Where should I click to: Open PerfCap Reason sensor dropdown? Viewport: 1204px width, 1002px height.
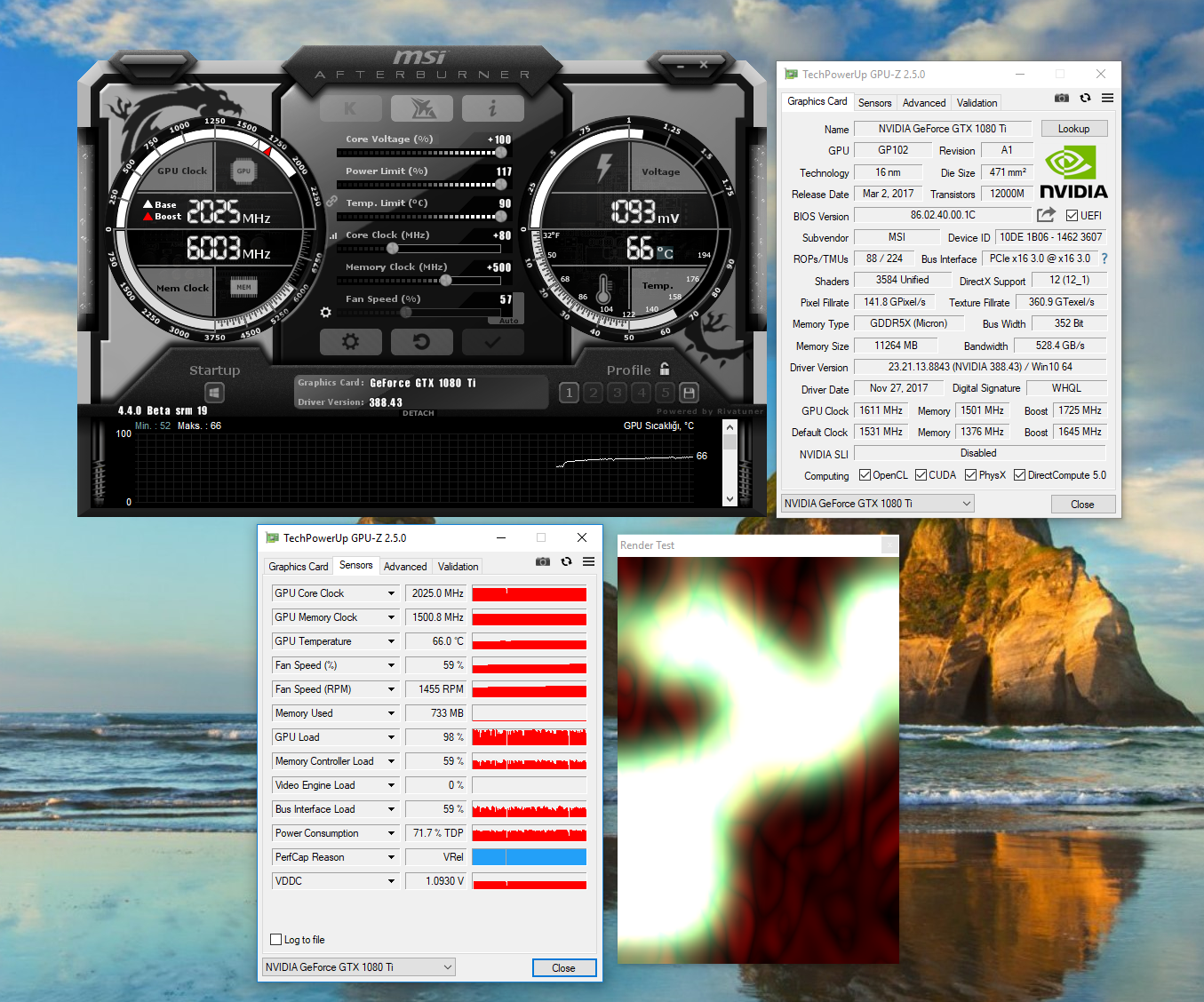point(391,857)
